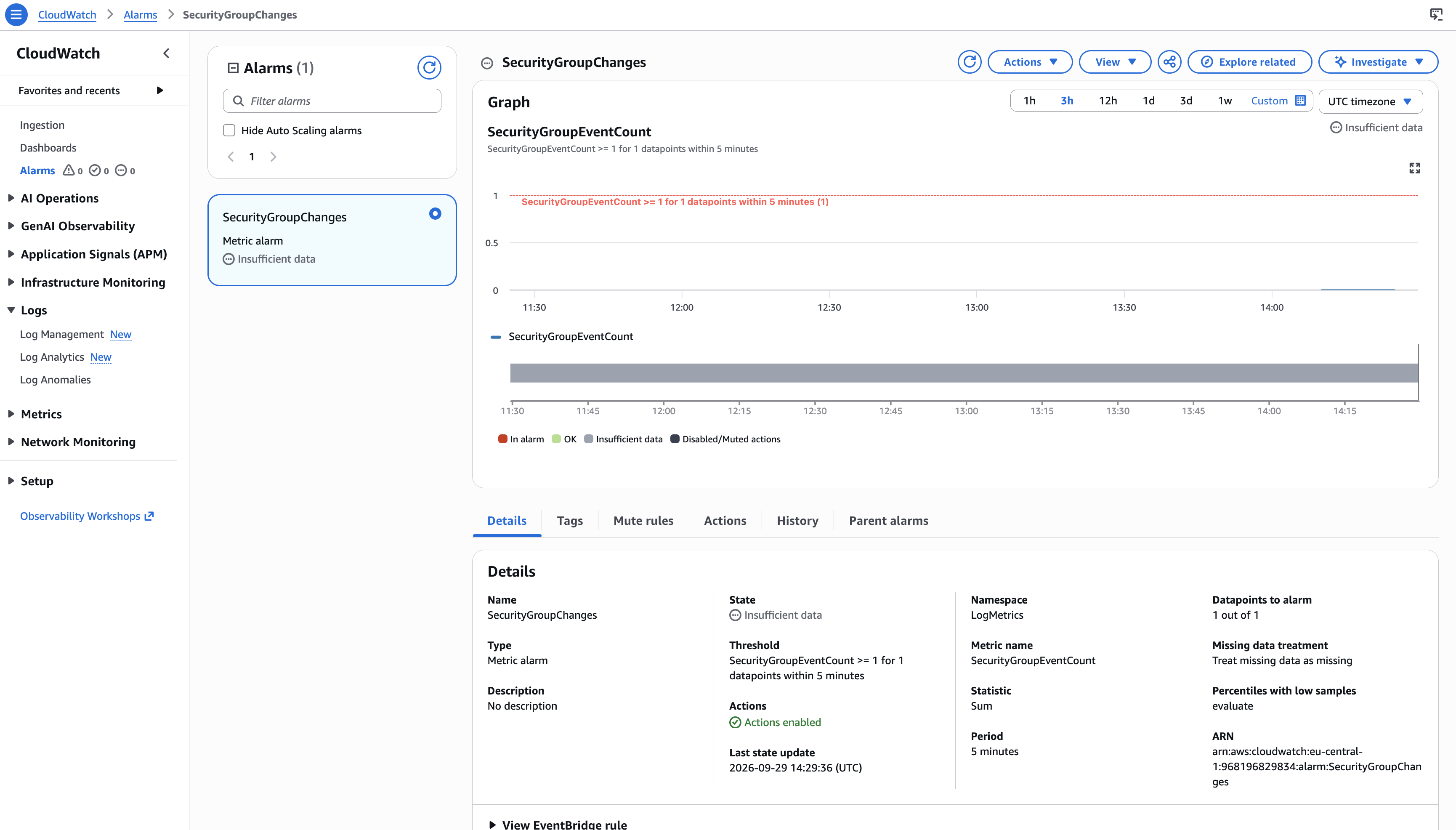1456x830 pixels.
Task: Refresh the alarms list
Action: pyautogui.click(x=429, y=68)
